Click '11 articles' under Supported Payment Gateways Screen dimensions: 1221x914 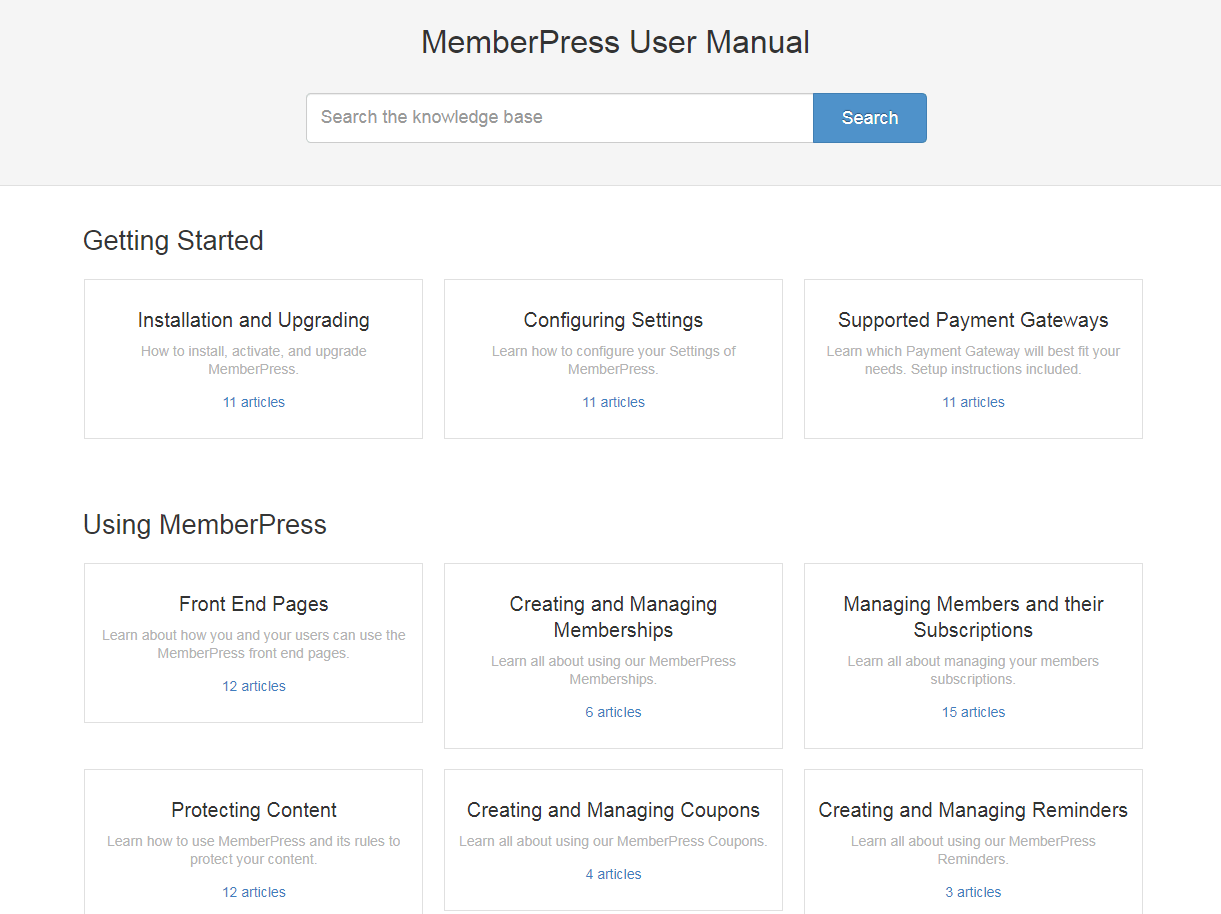click(973, 403)
